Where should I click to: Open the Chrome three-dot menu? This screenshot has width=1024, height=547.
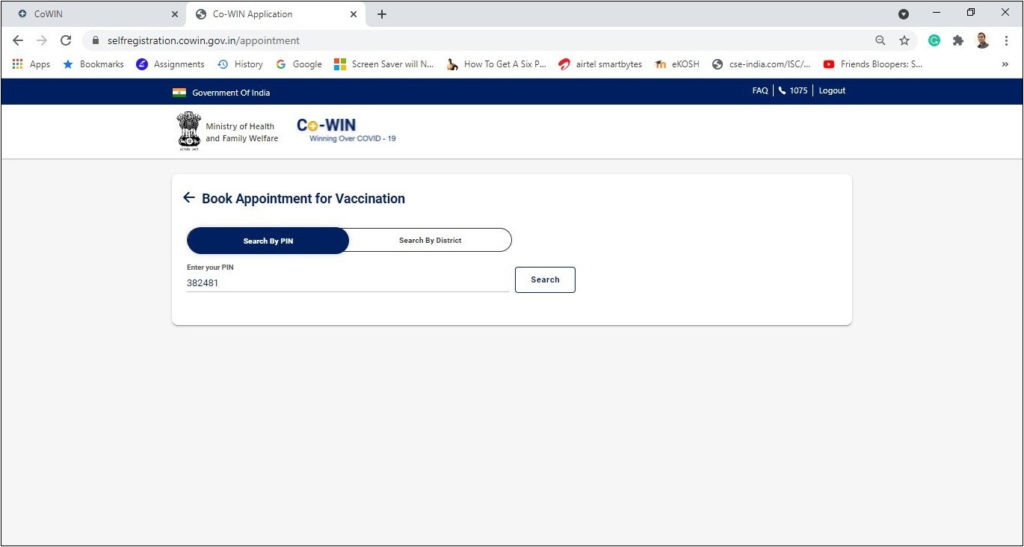pos(1006,40)
